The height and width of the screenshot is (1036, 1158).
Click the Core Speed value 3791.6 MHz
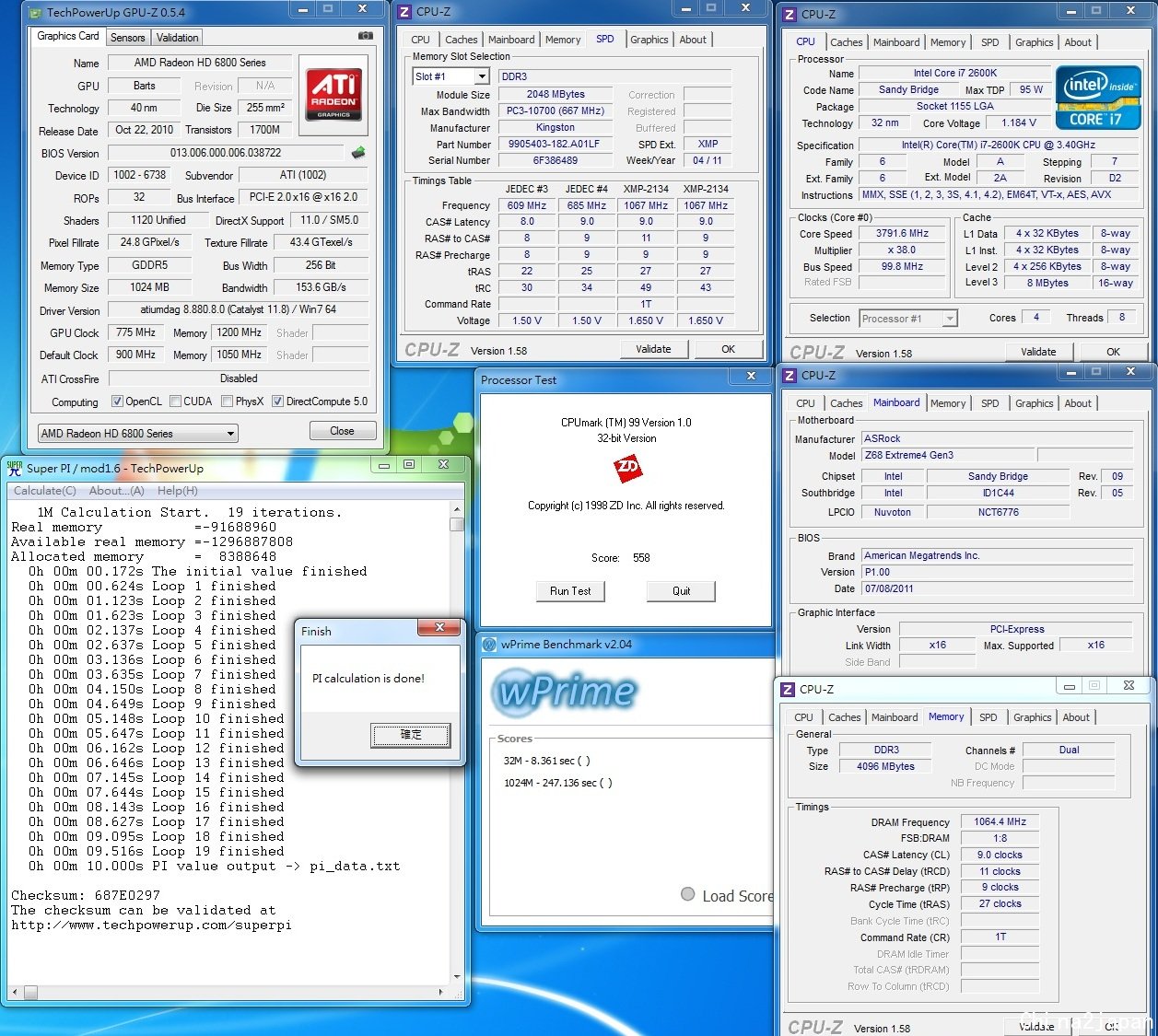pos(903,234)
